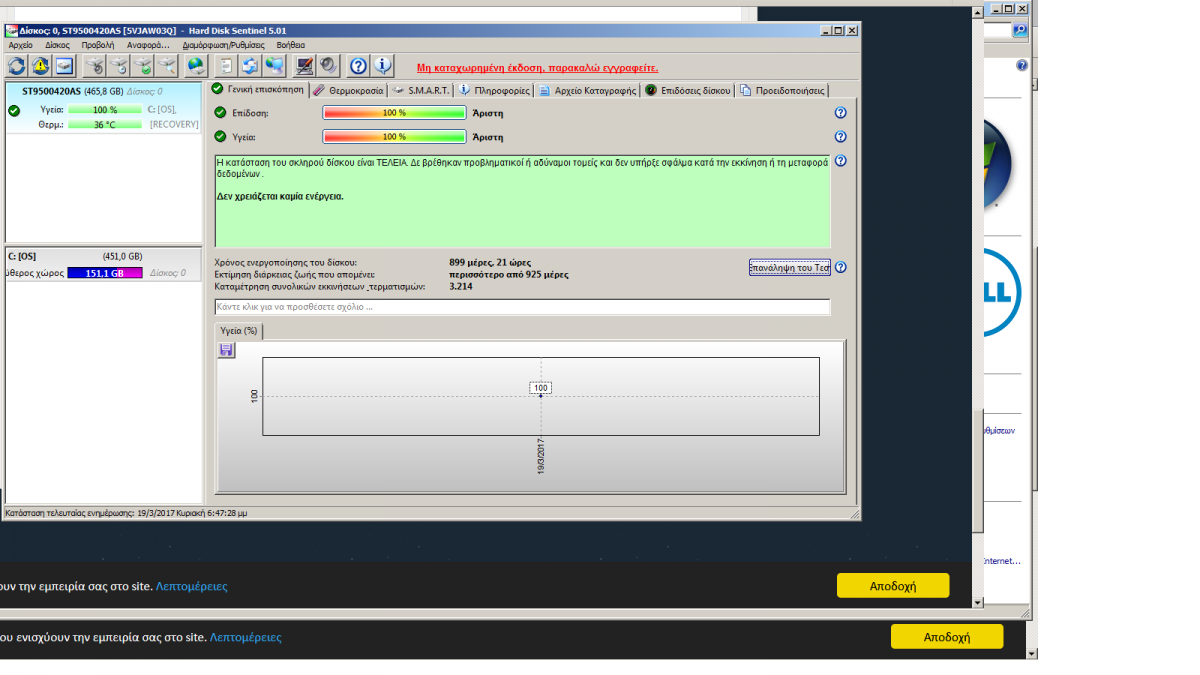Open the Αρχείο menu
Screen dimensions: 1200x675
point(20,45)
